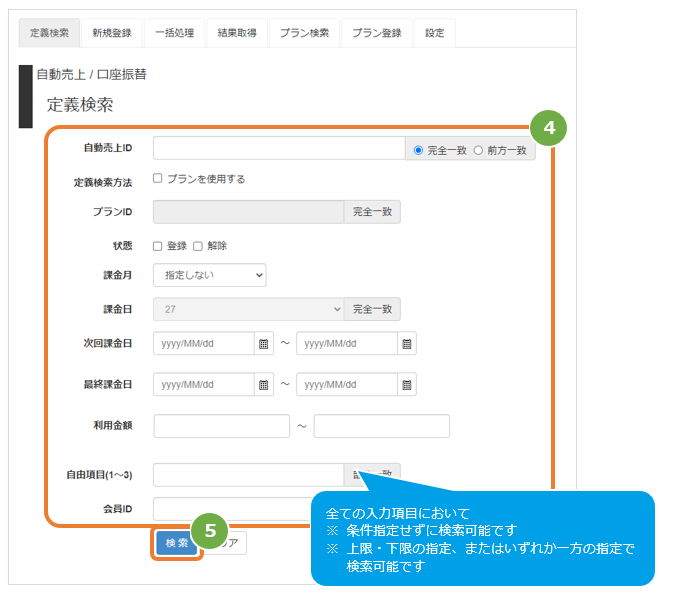Open calendar for 次回課金日 start date
The image size is (679, 600).
click(x=264, y=344)
